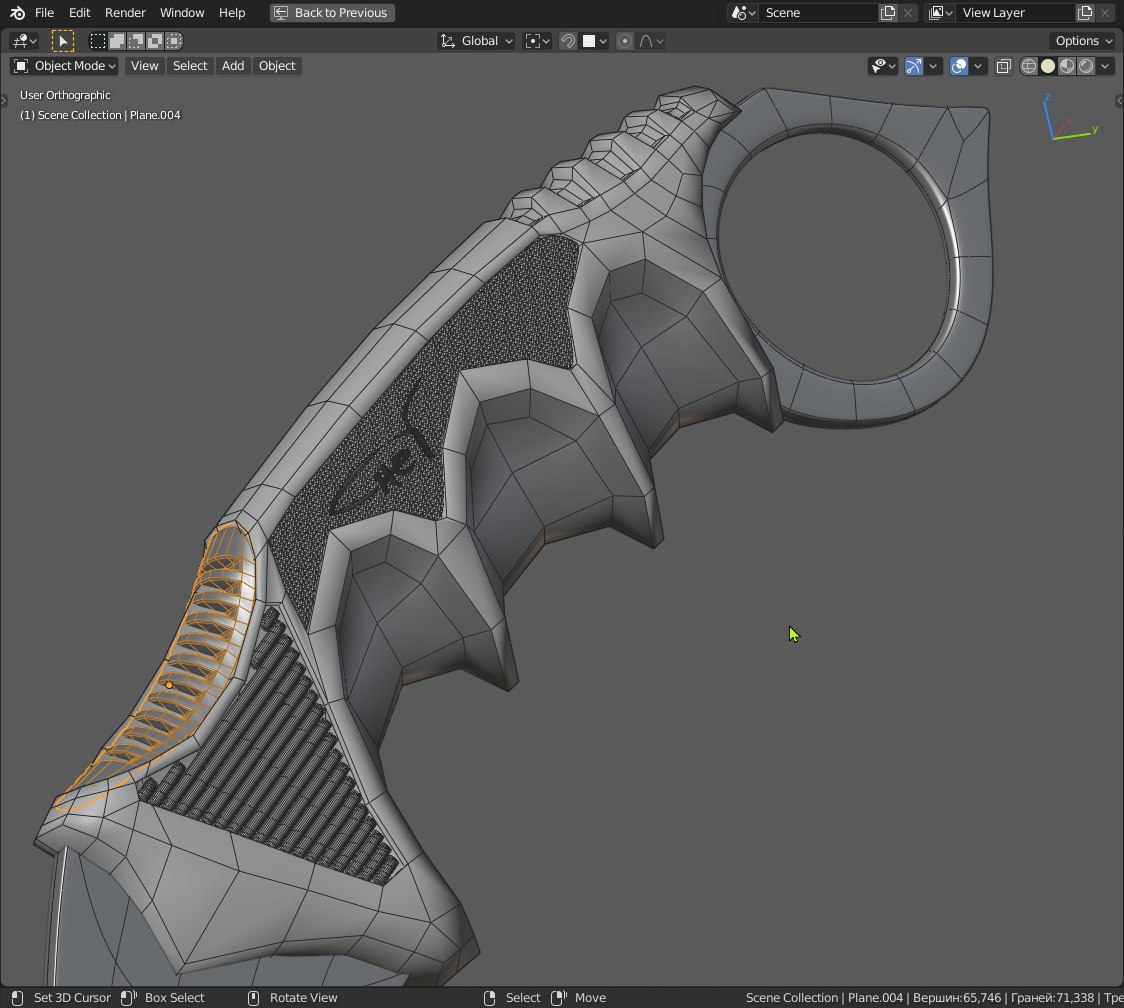
Task: Expand the left toolbar region arrow
Action: click(x=4, y=100)
